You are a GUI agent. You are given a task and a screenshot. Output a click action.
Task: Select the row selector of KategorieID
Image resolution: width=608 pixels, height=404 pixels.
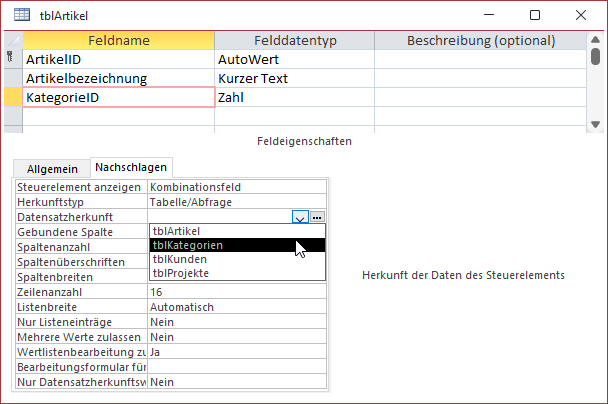[13, 97]
